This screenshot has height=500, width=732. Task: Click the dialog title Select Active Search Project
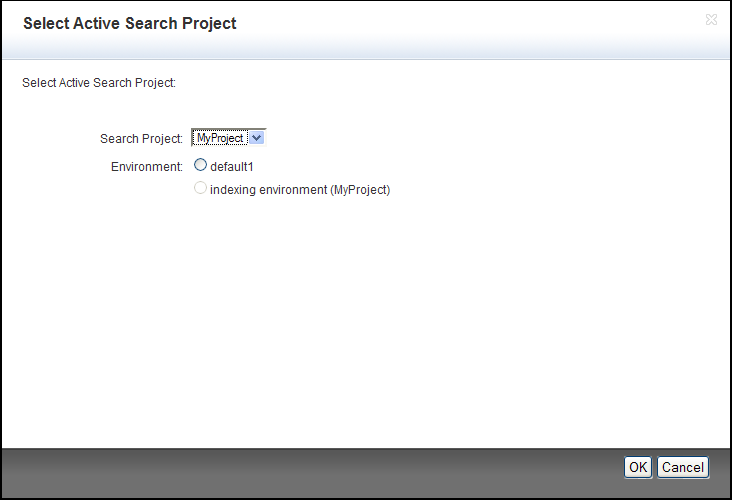(130, 23)
